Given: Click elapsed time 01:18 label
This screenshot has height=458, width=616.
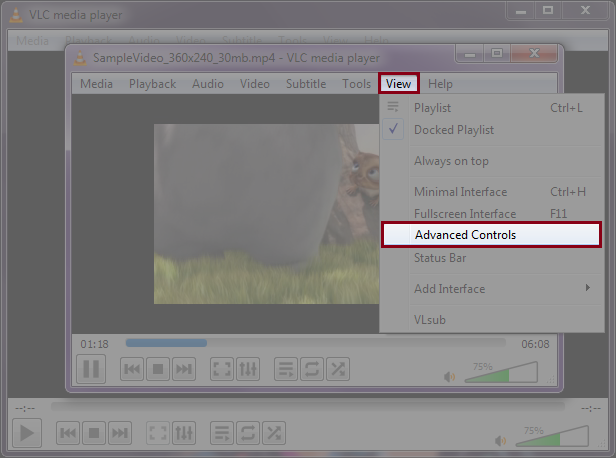Looking at the screenshot, I should point(94,344).
